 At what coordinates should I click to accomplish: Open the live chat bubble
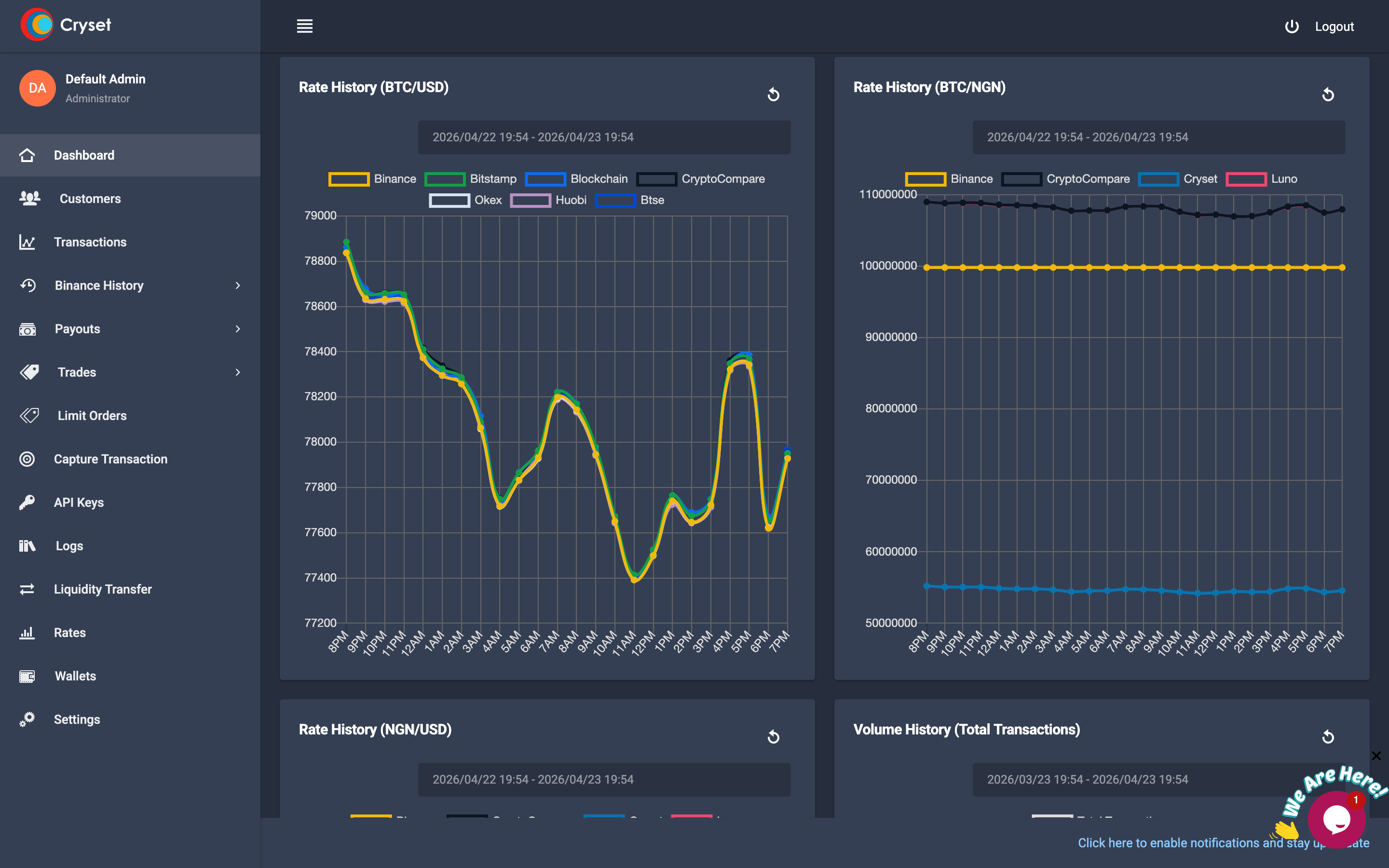1336,819
